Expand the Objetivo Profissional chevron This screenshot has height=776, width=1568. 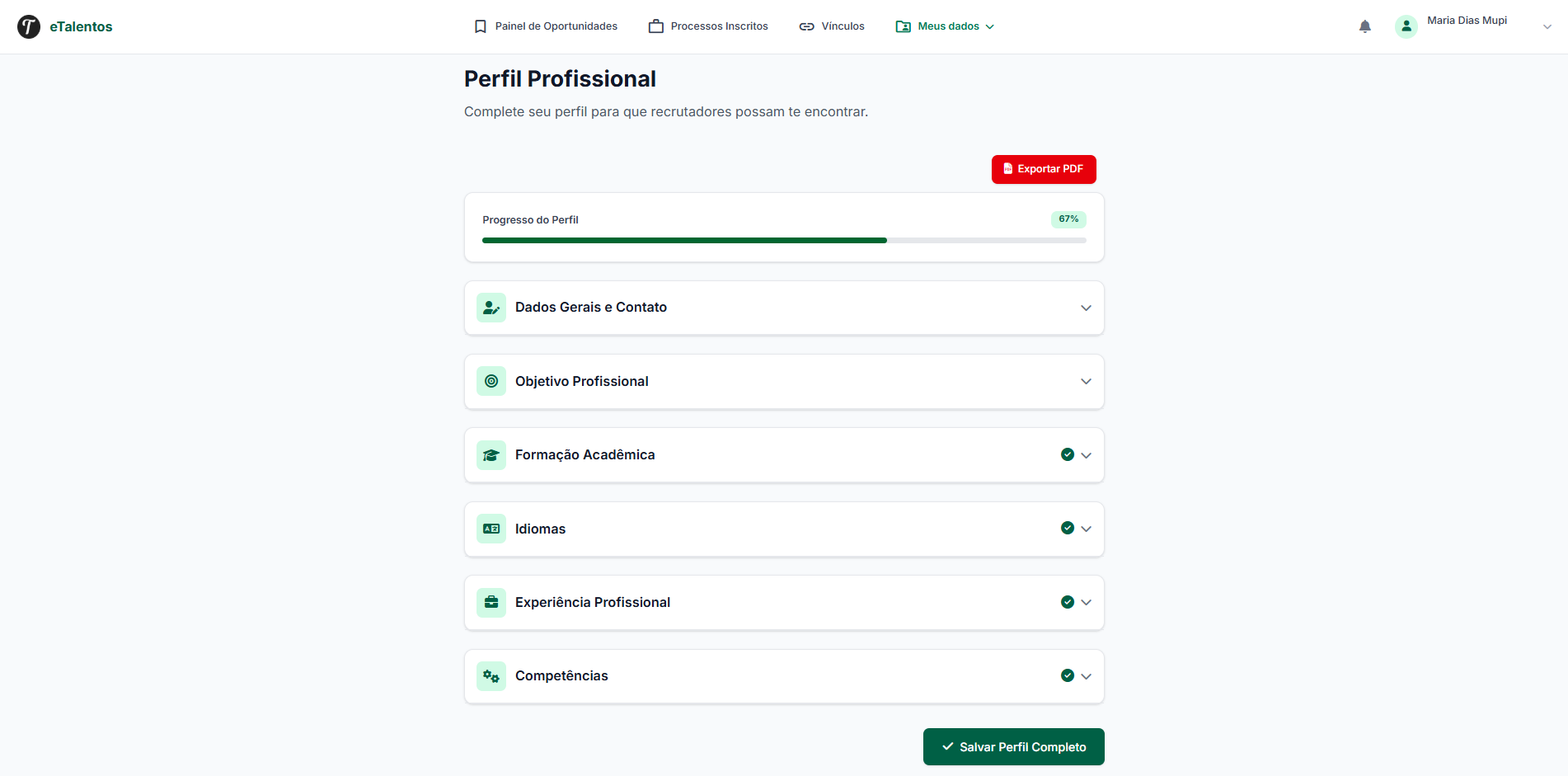1086,381
